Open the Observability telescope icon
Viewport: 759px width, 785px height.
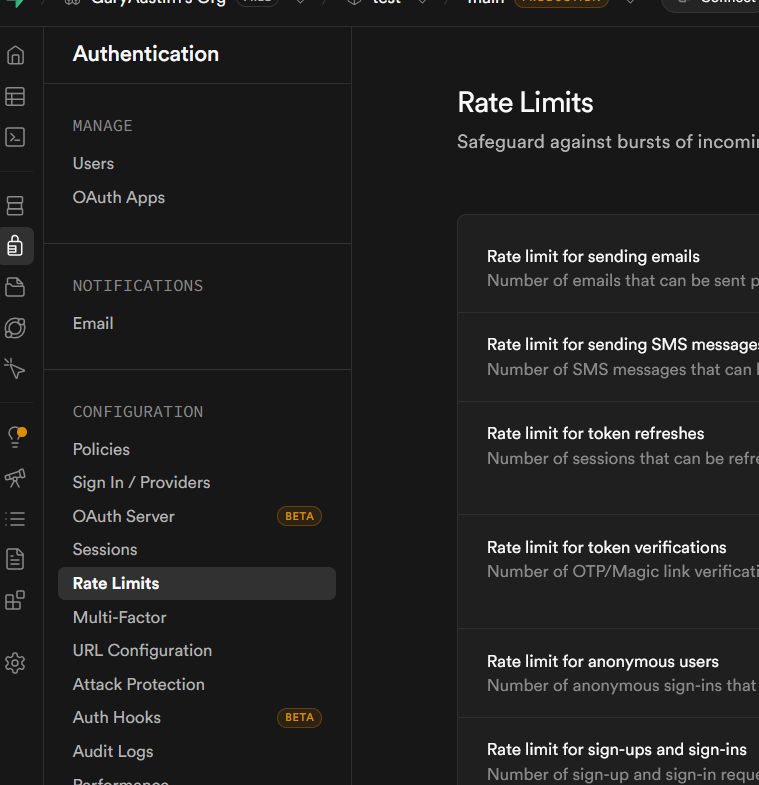point(15,478)
